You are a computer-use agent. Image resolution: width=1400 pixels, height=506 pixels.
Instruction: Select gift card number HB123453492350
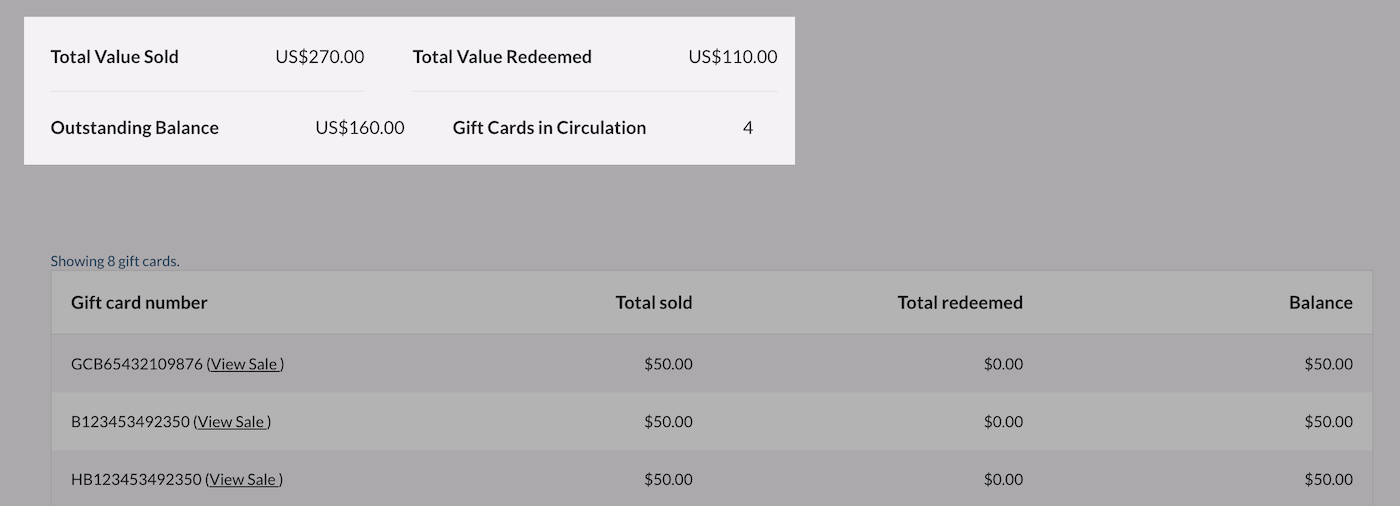click(136, 480)
